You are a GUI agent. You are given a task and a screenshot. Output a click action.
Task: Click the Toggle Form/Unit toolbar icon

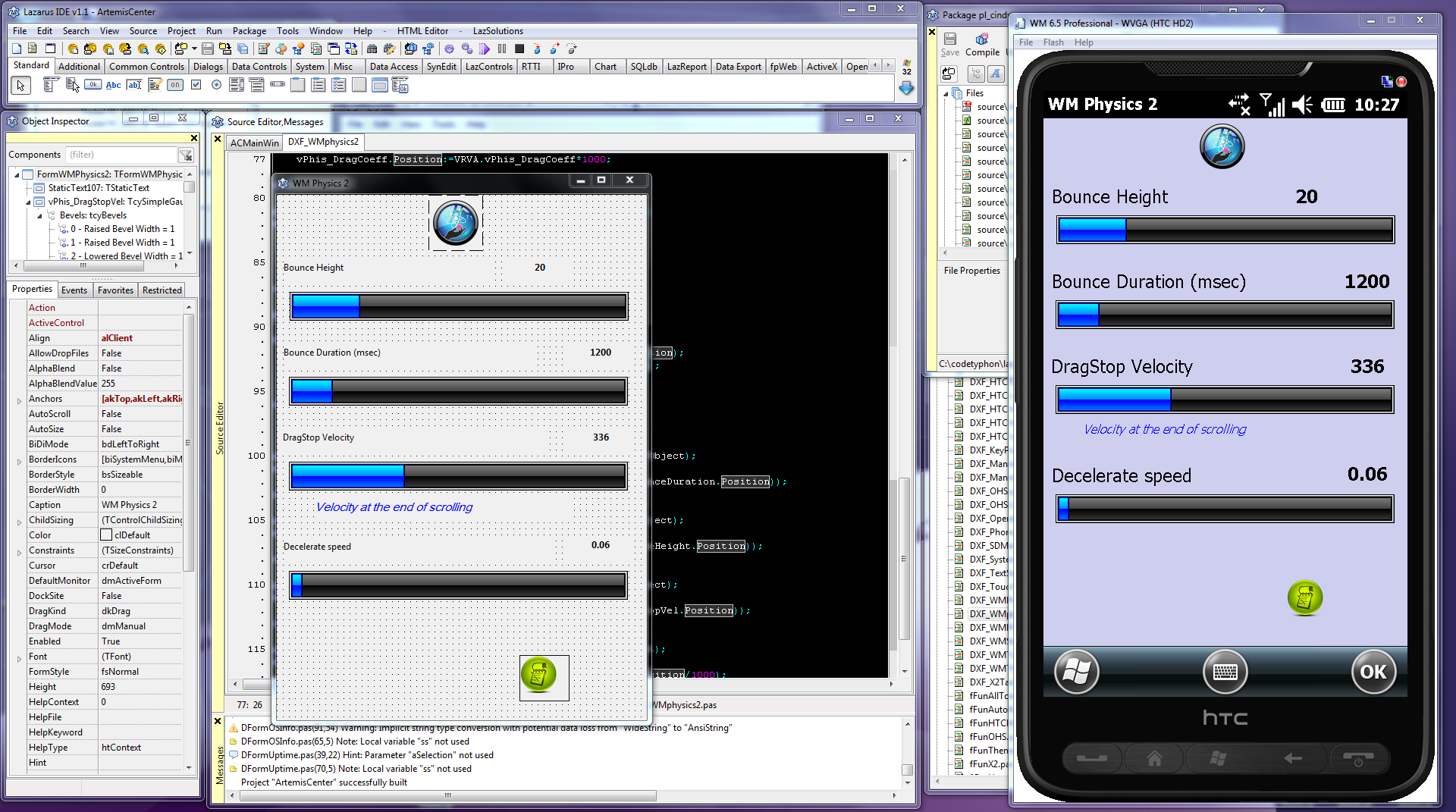[x=350, y=49]
